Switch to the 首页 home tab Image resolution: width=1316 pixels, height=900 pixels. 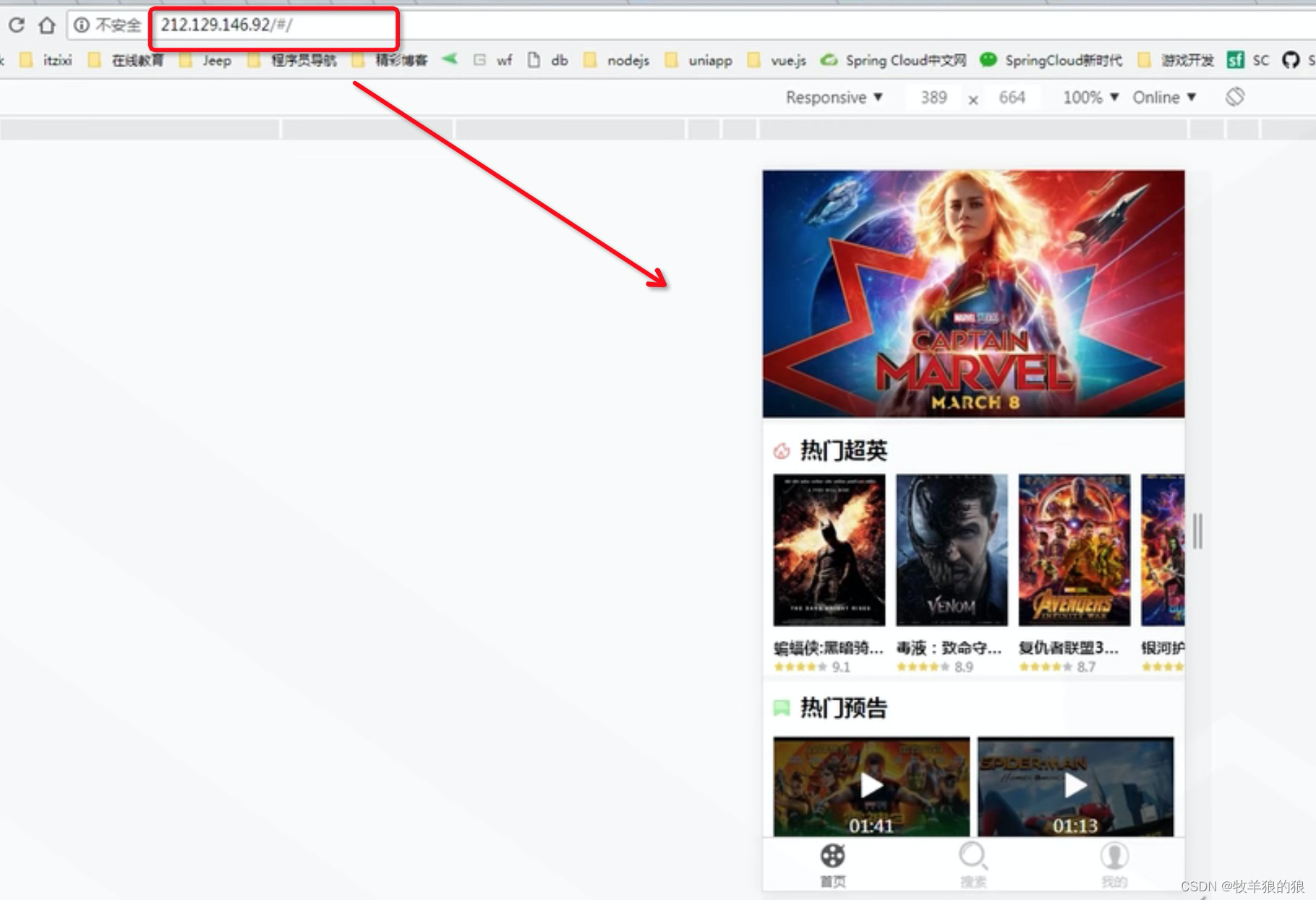pyautogui.click(x=833, y=865)
